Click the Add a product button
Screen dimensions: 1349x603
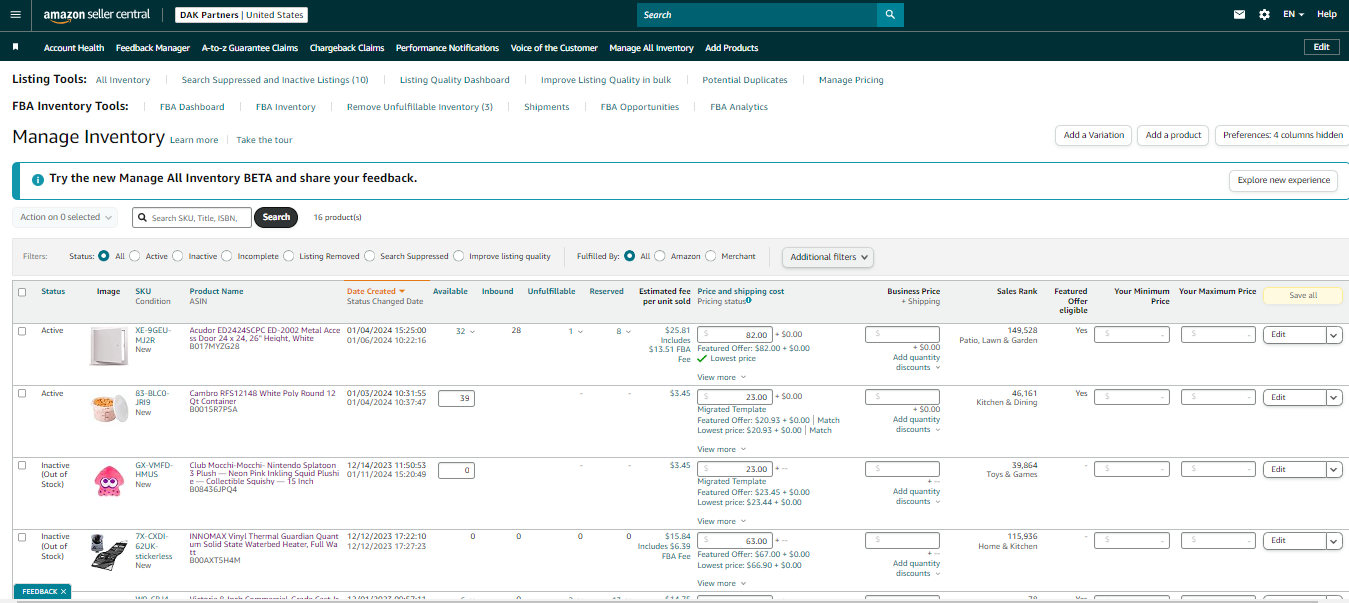(x=1173, y=135)
